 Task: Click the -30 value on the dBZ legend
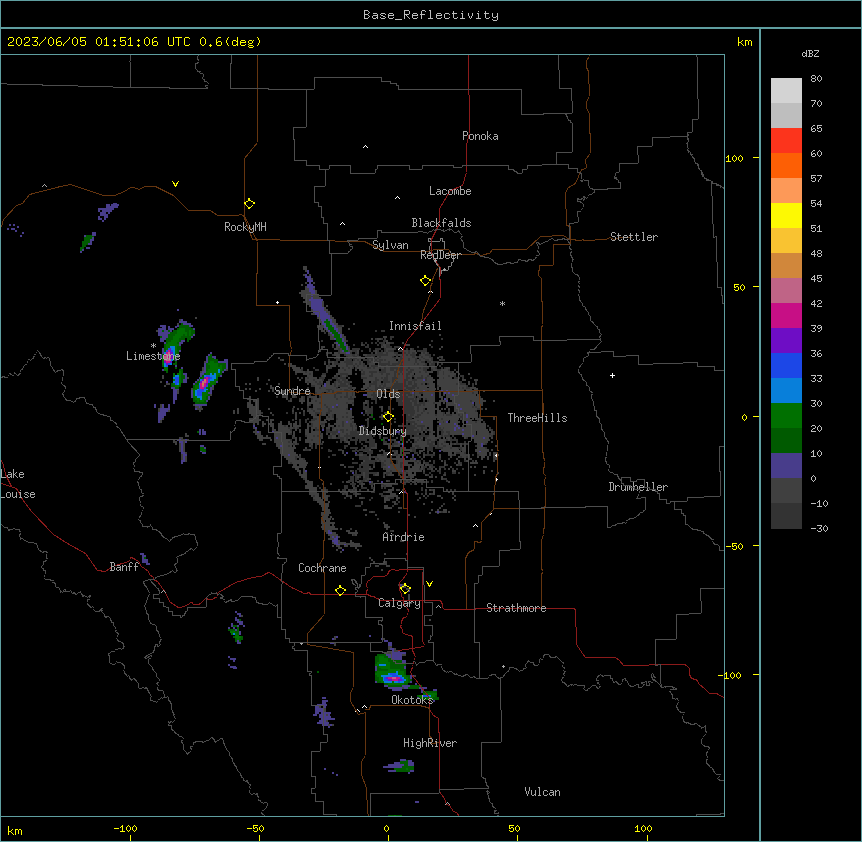tap(819, 529)
